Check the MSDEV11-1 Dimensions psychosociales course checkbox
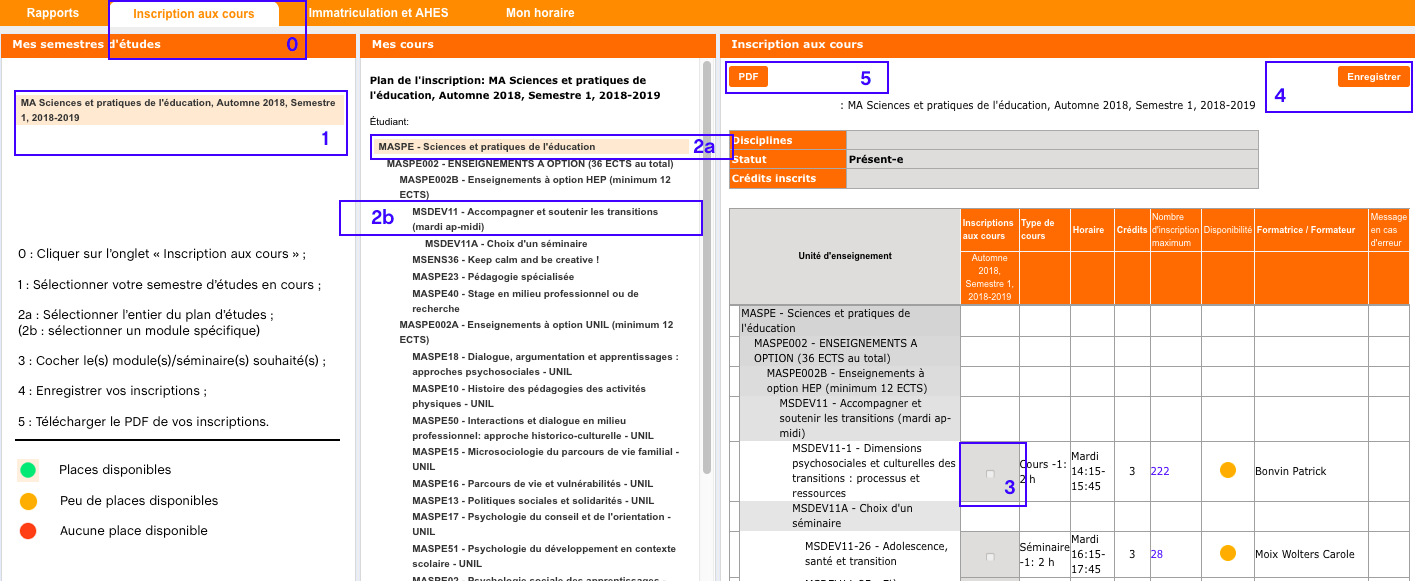The image size is (1415, 581). click(x=990, y=474)
